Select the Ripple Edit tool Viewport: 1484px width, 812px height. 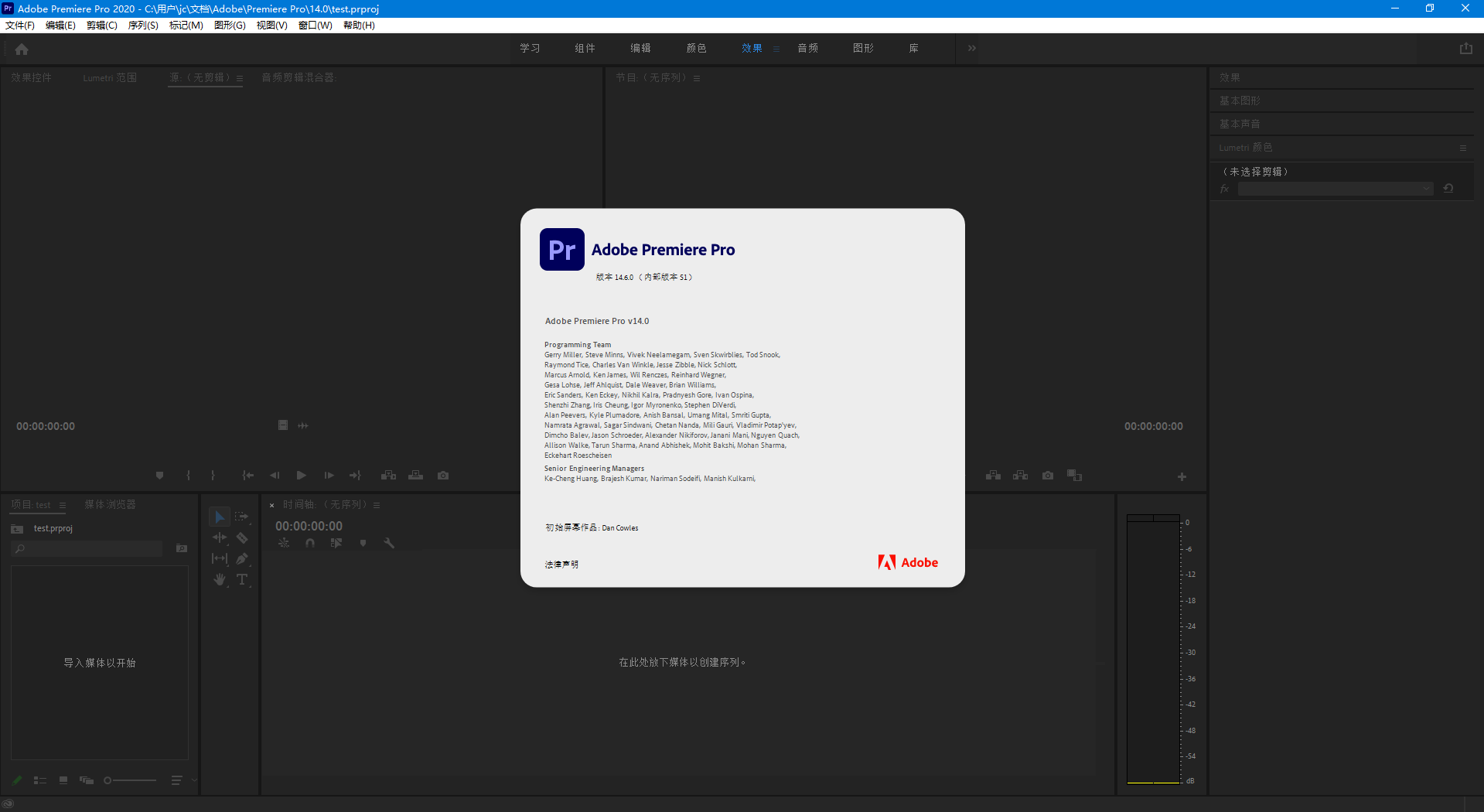(220, 537)
